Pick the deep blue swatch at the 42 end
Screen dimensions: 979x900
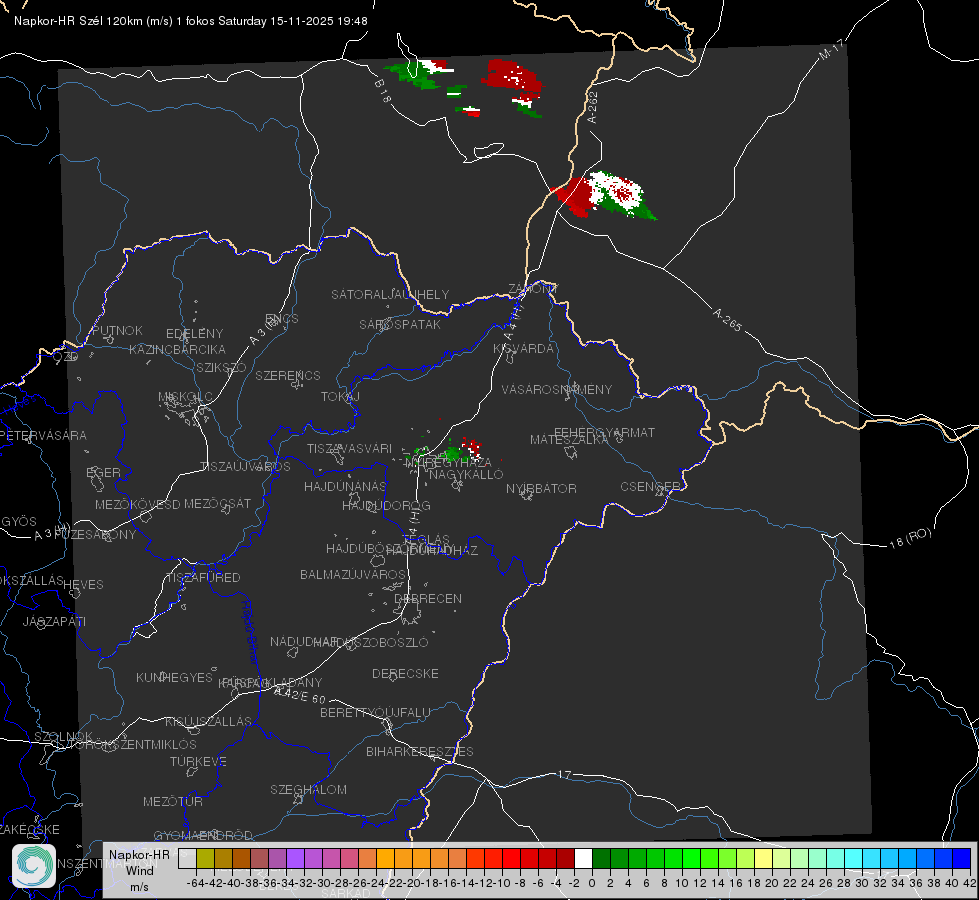pos(962,858)
